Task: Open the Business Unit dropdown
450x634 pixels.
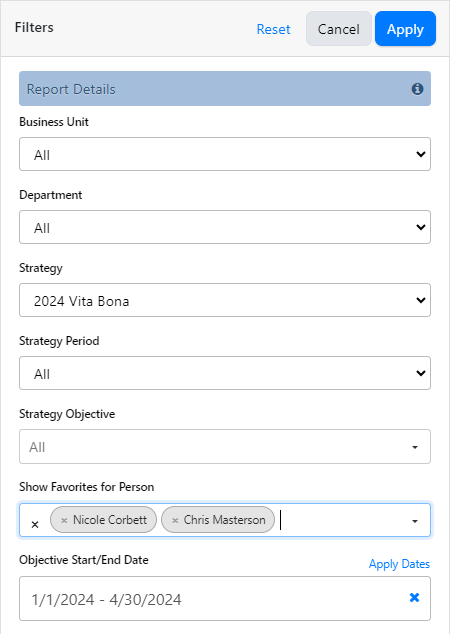Action: [225, 154]
